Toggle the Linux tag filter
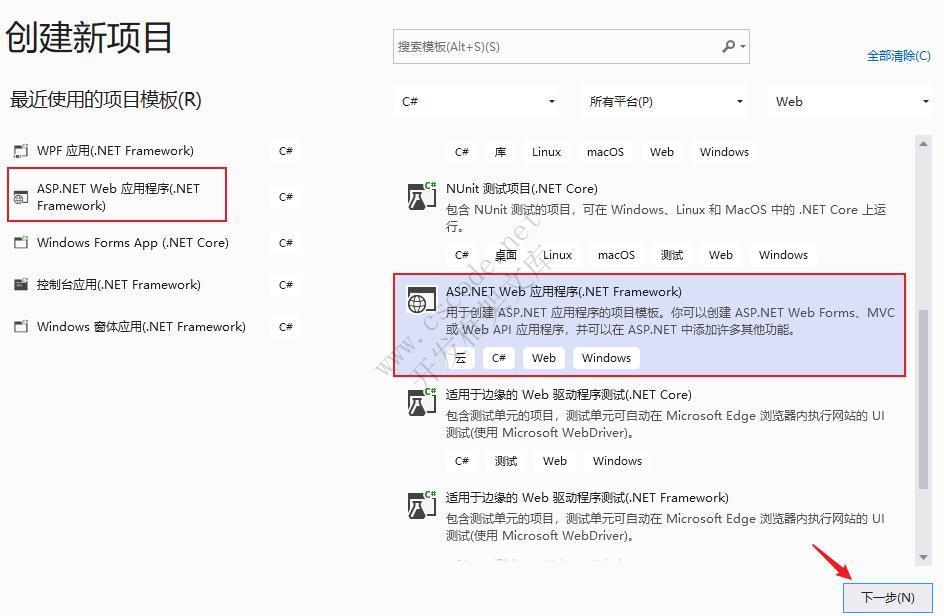Screen dimensions: 944x616 tap(546, 151)
